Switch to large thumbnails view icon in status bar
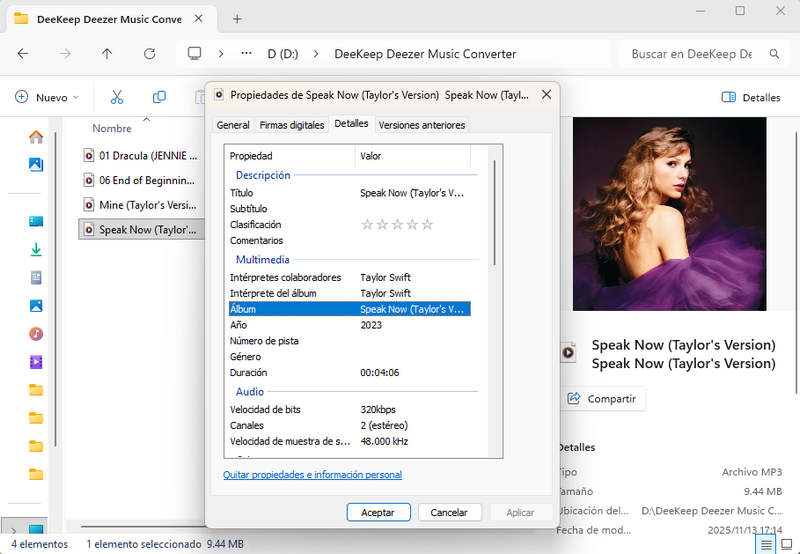 click(787, 545)
